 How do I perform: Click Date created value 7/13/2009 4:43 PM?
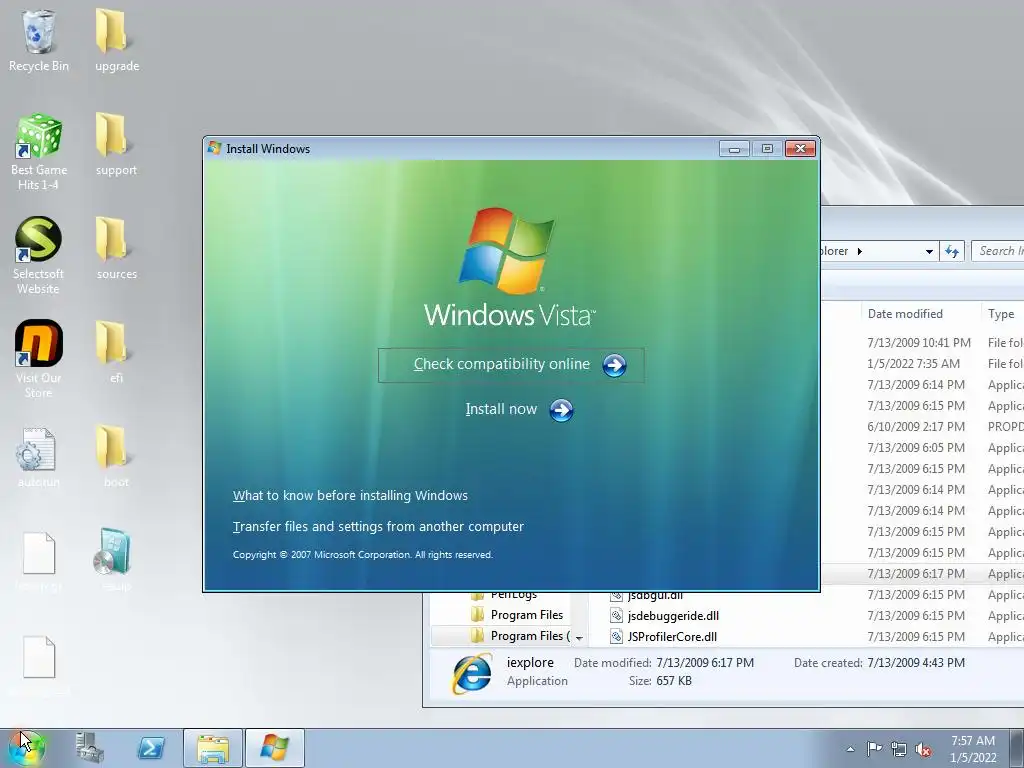tap(916, 663)
